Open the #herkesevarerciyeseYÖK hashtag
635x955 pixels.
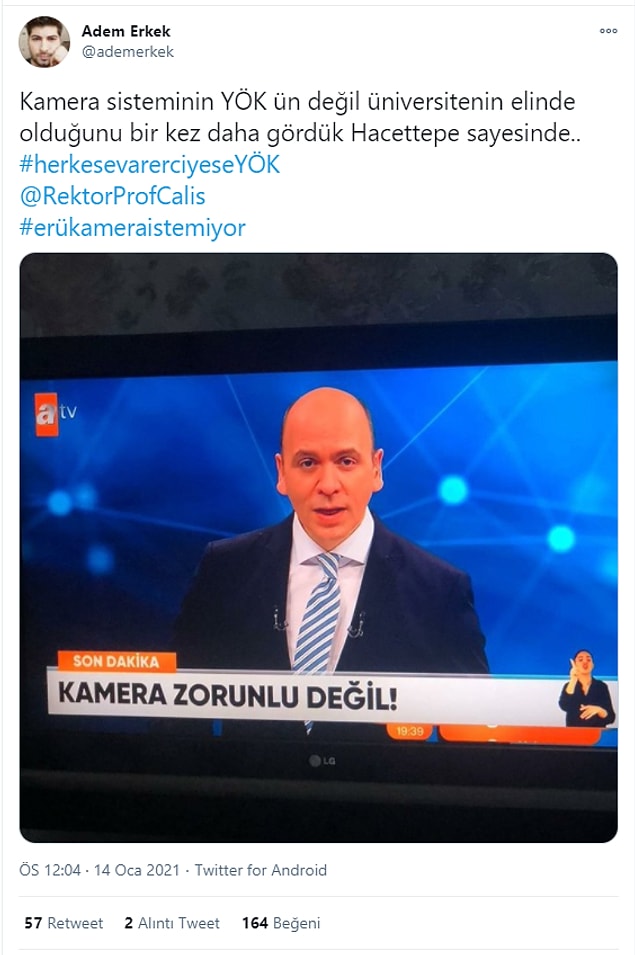coord(150,164)
